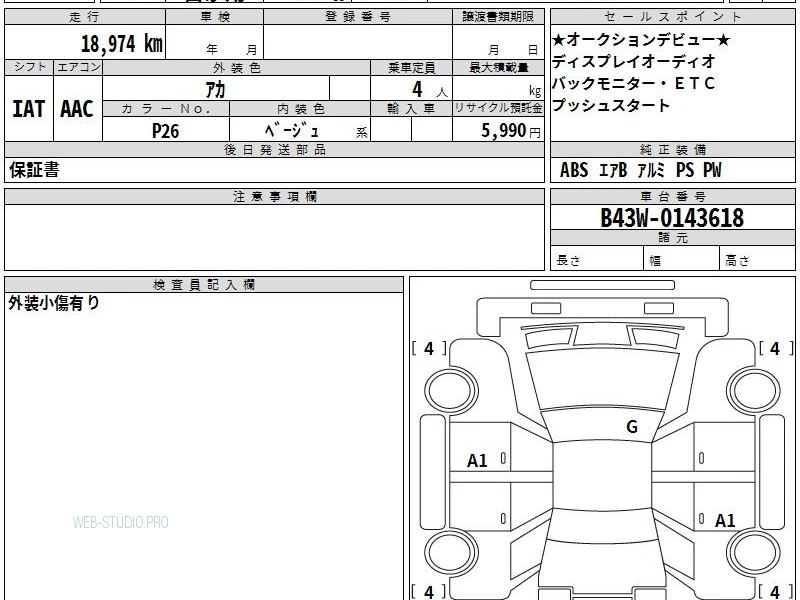
Task: Click the シフト header
Action: pos(29,67)
